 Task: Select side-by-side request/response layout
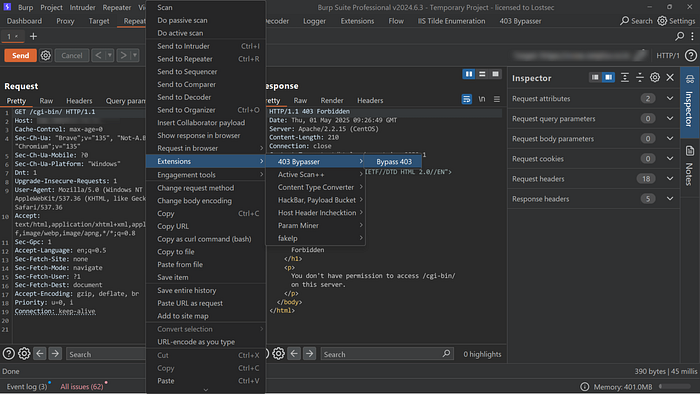(x=469, y=74)
